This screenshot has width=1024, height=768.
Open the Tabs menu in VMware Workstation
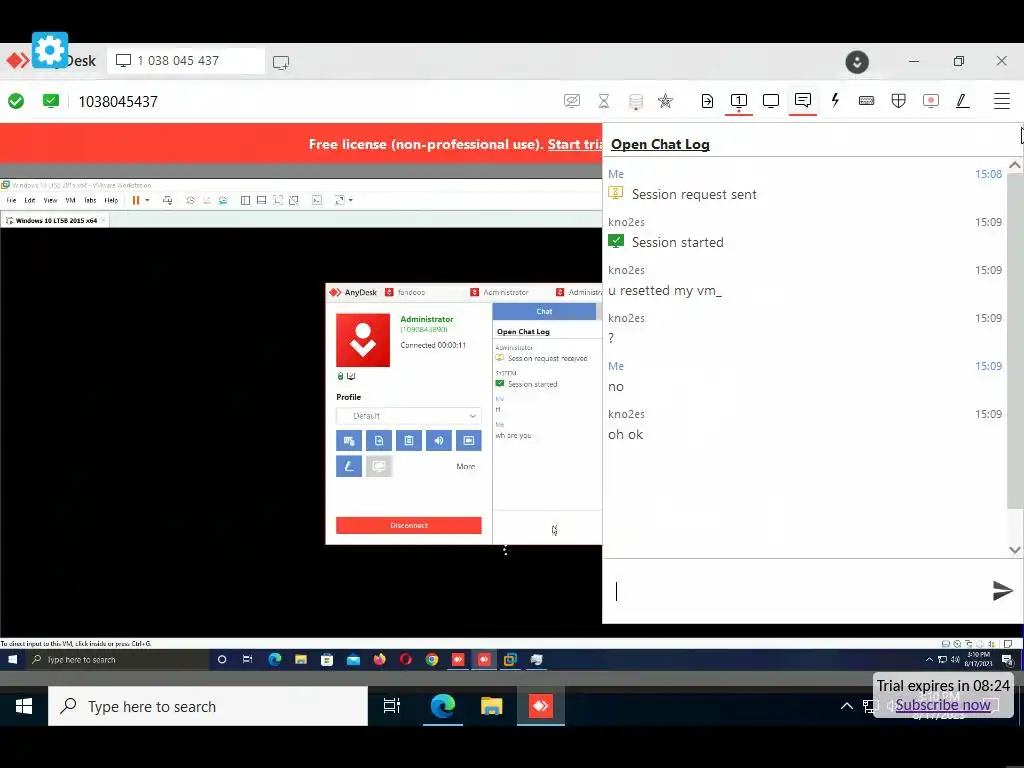pyautogui.click(x=90, y=200)
